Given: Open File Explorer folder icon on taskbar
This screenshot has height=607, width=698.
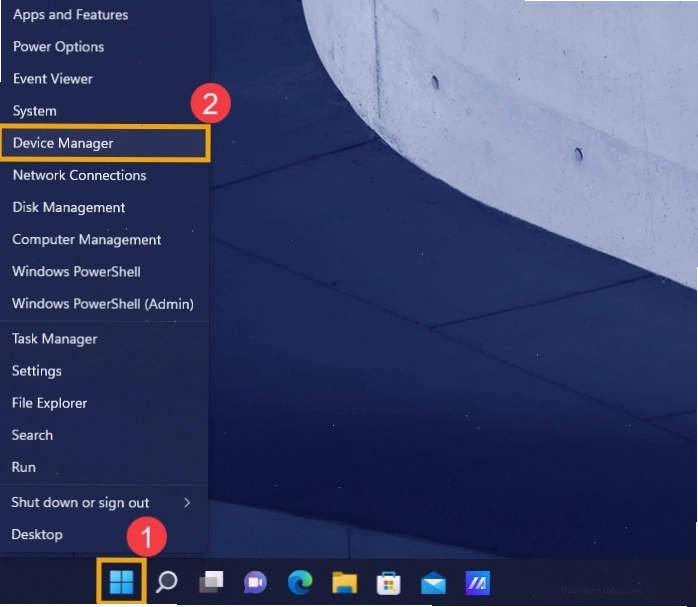Looking at the screenshot, I should (x=344, y=583).
